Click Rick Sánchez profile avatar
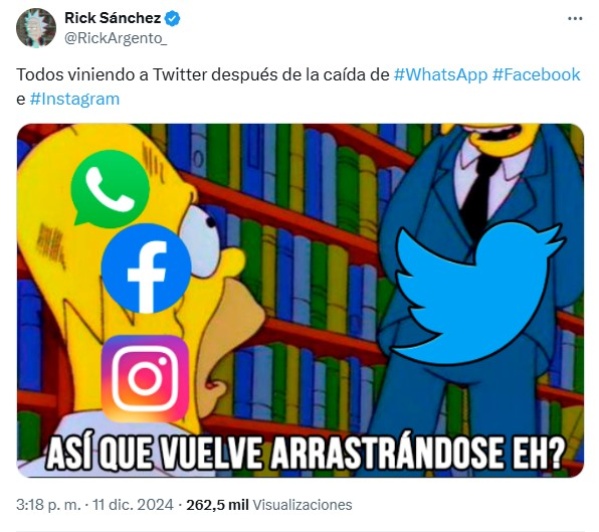The width and height of the screenshot is (599, 532). click(x=36, y=28)
